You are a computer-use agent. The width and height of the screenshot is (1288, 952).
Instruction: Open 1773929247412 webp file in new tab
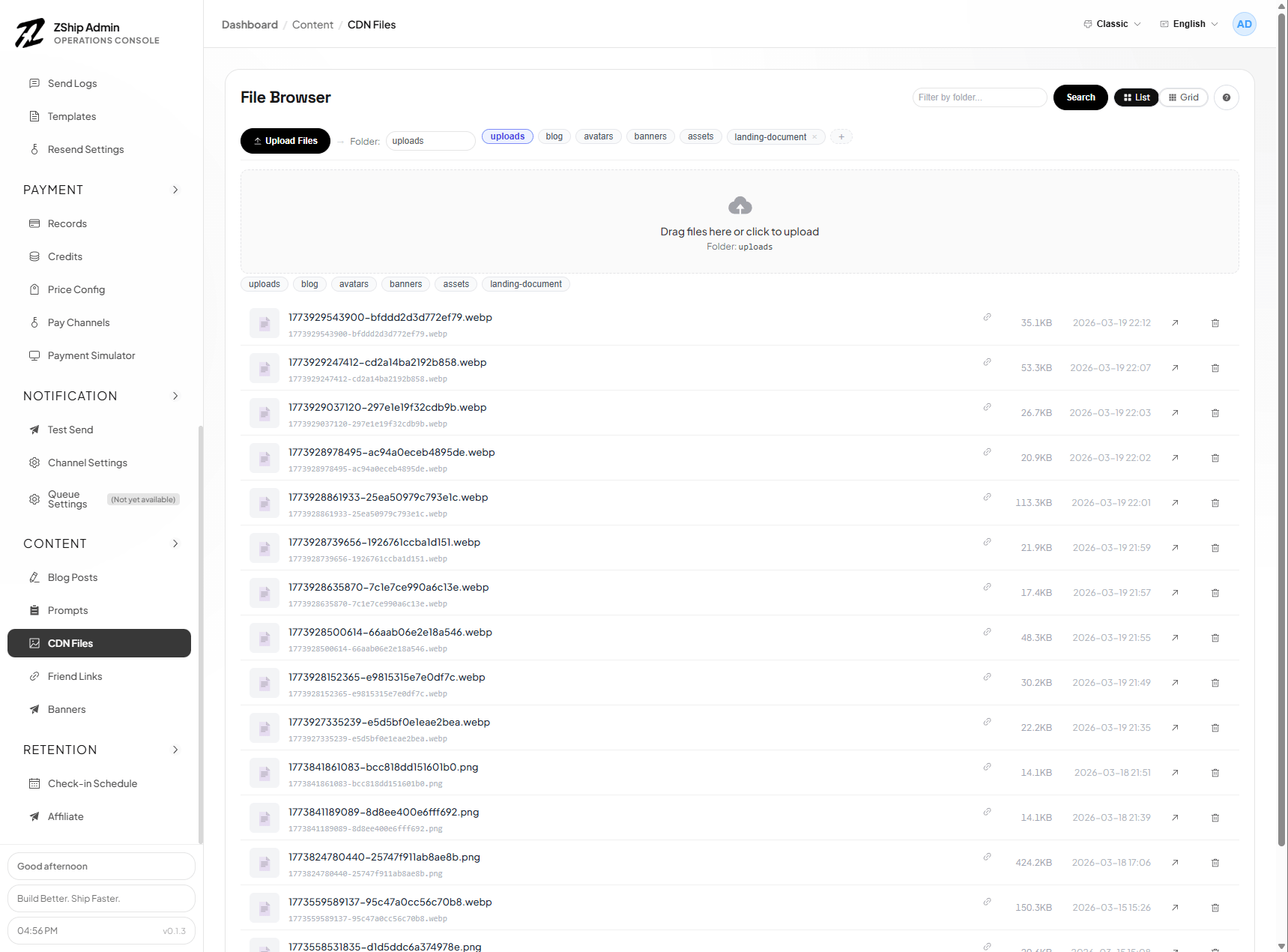coord(1175,368)
